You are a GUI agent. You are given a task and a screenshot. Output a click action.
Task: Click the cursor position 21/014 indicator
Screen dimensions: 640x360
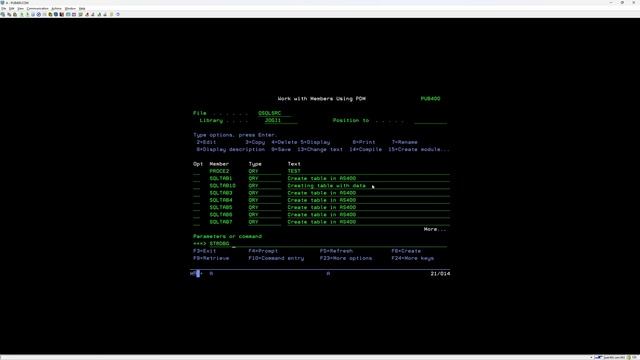coord(440,274)
